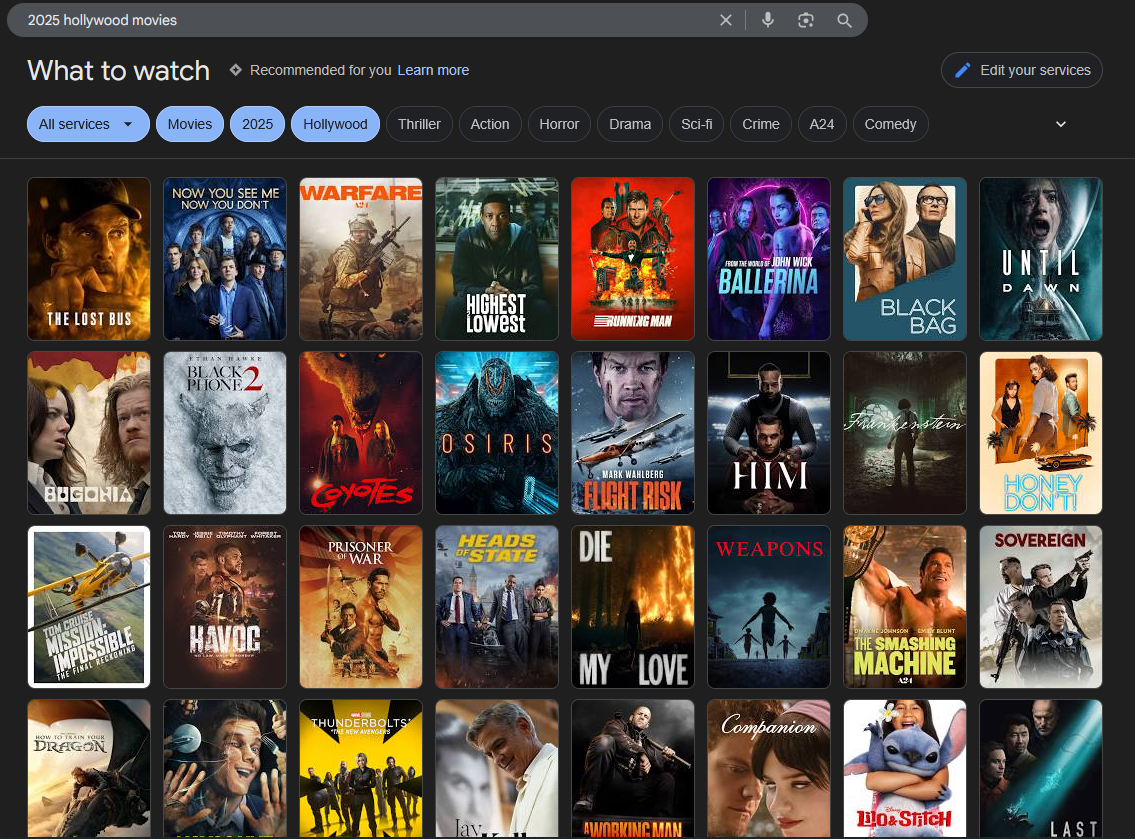Open the All services dropdown
This screenshot has width=1135, height=839.
click(x=88, y=125)
